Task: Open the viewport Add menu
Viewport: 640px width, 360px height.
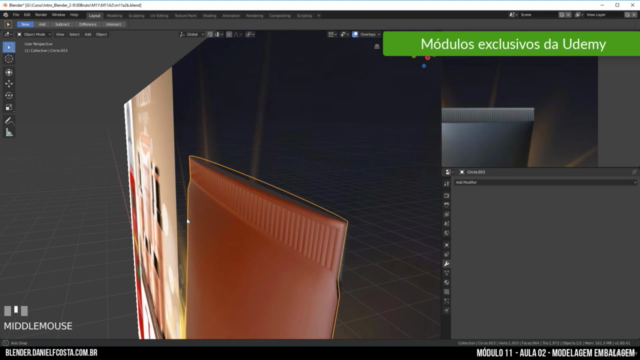Action: coord(88,35)
